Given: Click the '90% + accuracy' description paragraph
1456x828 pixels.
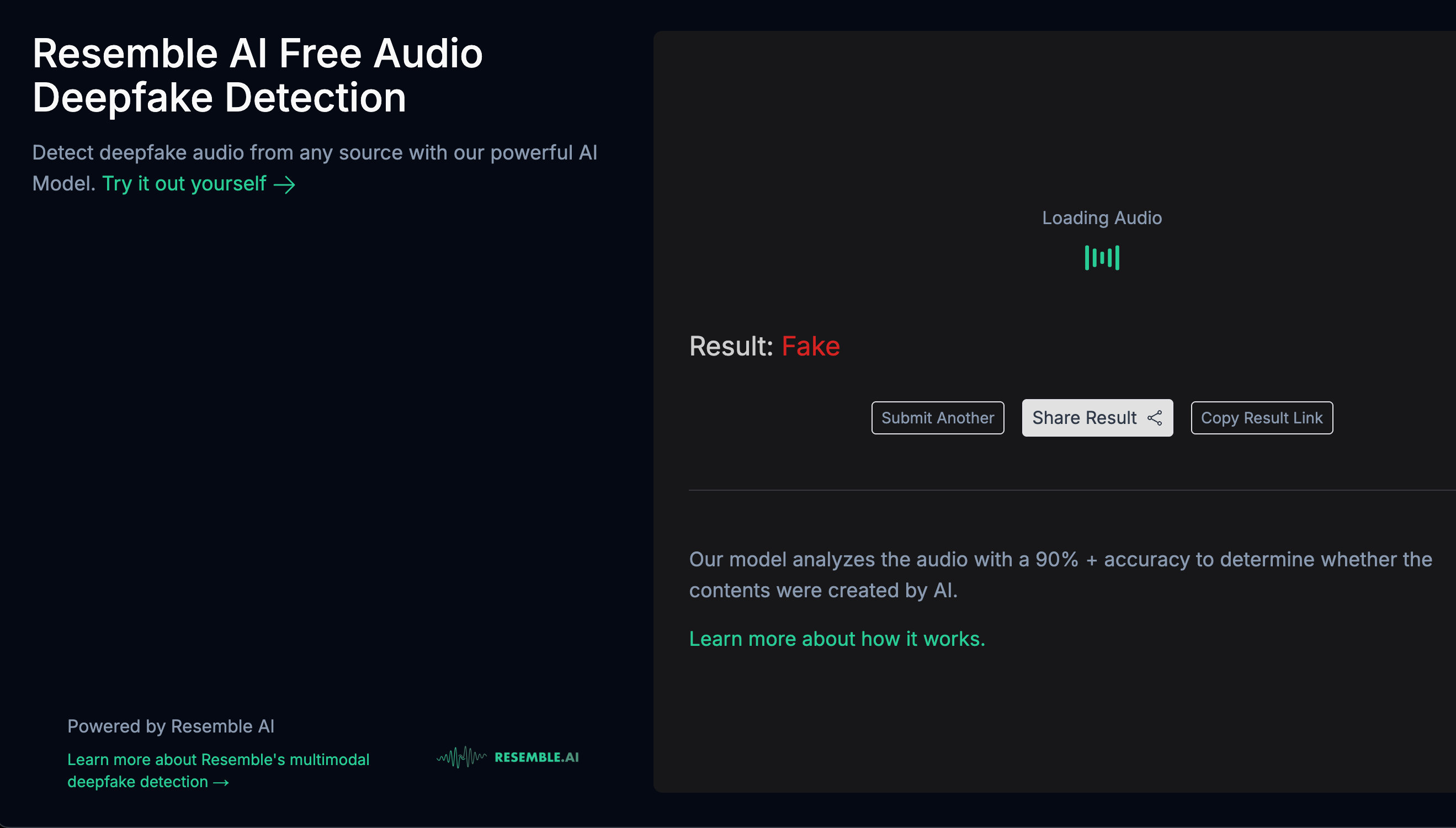Looking at the screenshot, I should click(1060, 575).
